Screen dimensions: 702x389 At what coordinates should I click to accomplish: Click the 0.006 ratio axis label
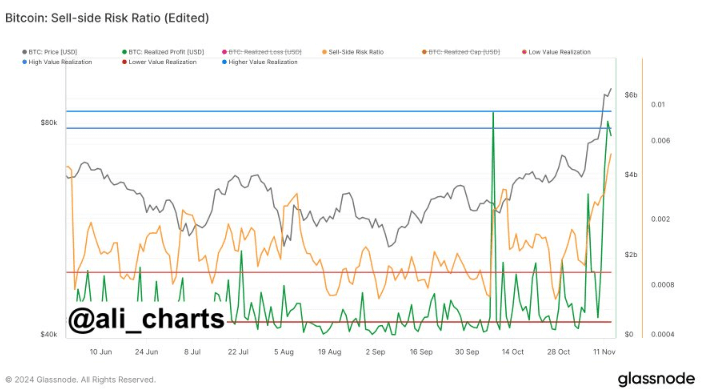660,141
